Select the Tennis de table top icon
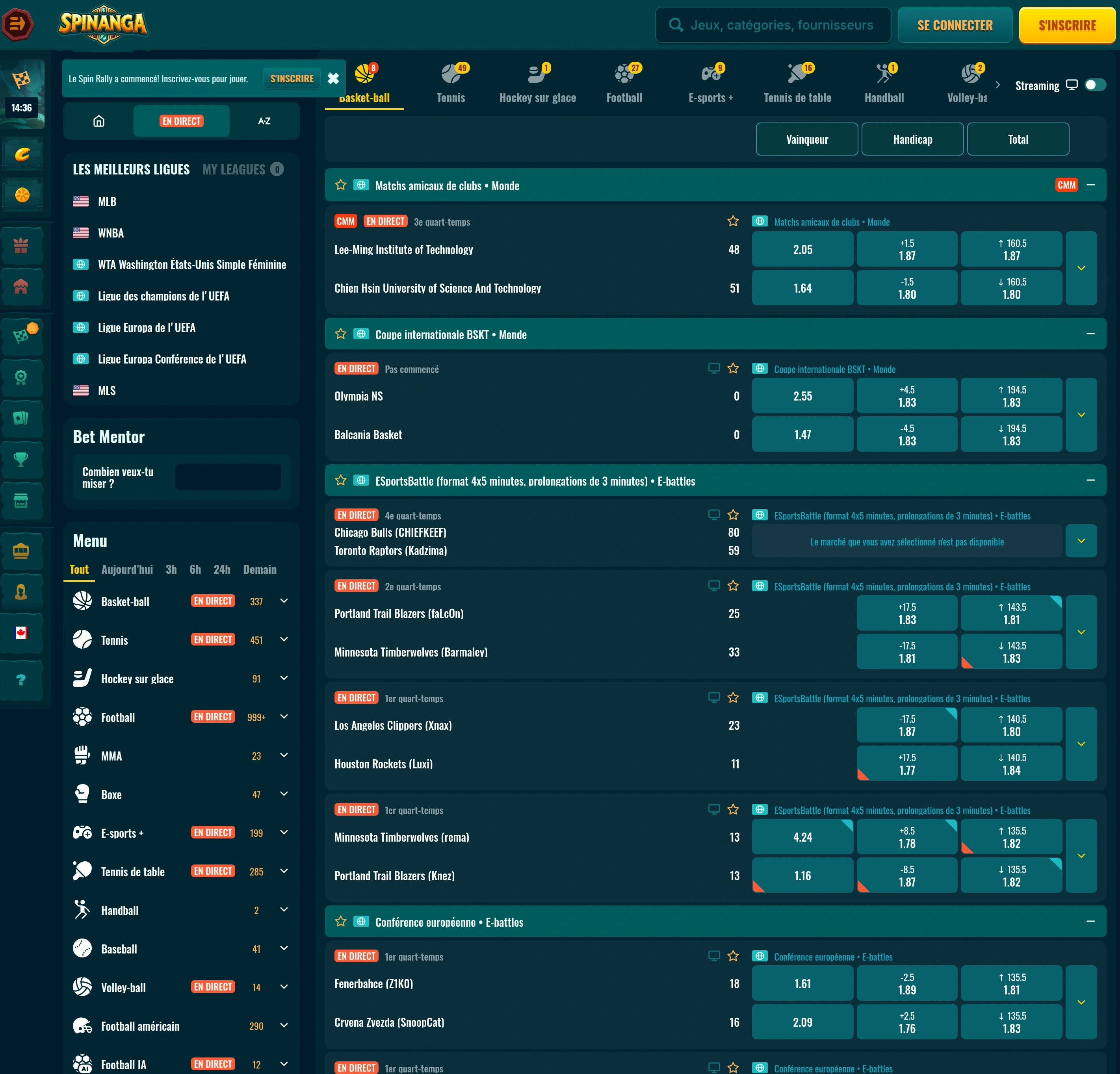 (798, 83)
